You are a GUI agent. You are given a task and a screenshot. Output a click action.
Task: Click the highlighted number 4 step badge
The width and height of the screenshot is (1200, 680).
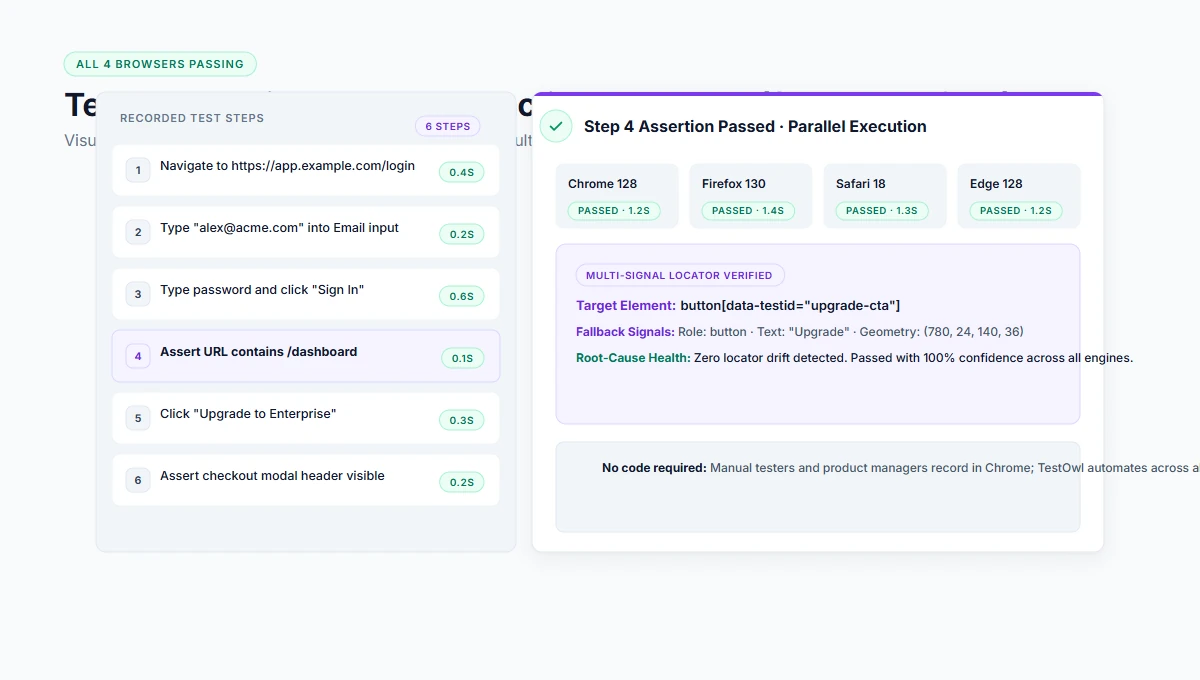[138, 356]
